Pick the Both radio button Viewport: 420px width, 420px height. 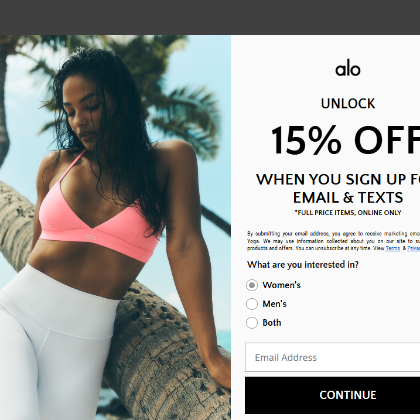(252, 323)
